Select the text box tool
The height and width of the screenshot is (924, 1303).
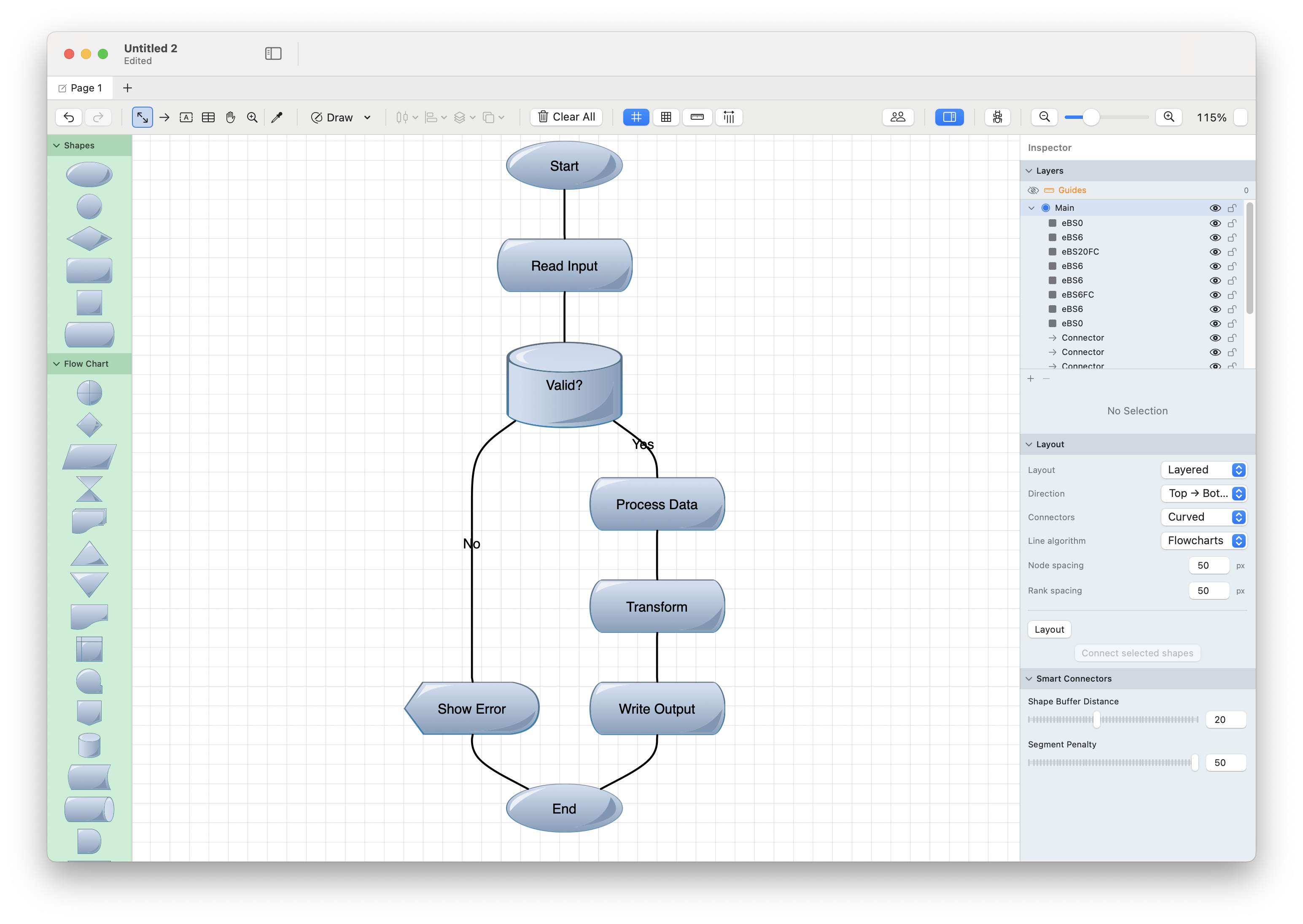(x=186, y=117)
